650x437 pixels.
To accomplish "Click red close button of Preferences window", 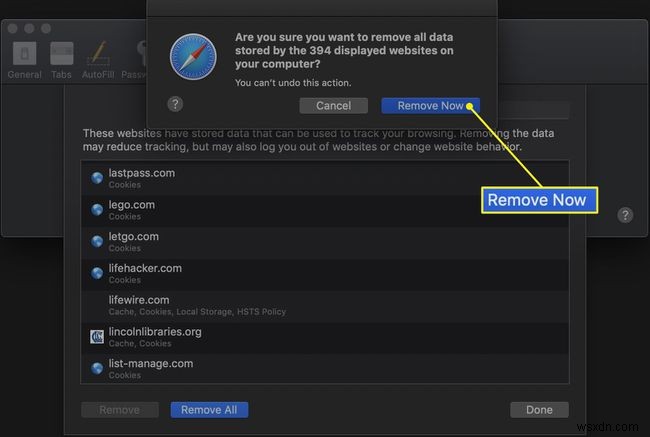I will tap(13, 28).
